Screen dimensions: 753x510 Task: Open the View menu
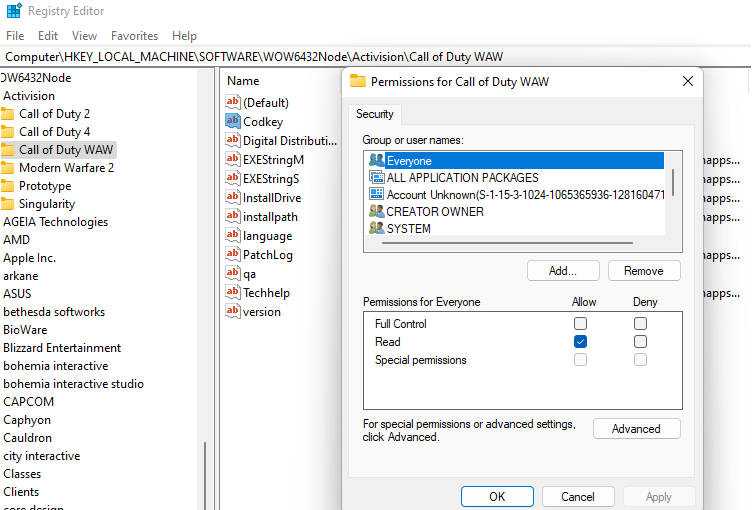click(84, 36)
